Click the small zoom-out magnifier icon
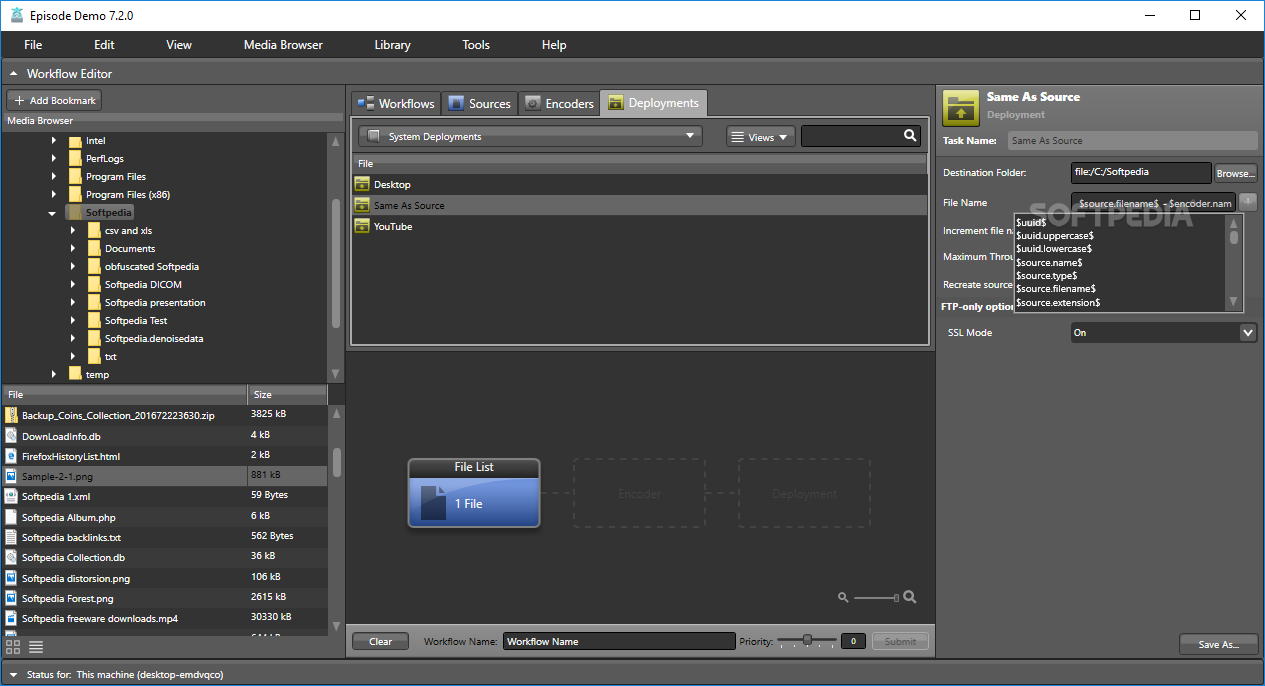 coord(843,597)
